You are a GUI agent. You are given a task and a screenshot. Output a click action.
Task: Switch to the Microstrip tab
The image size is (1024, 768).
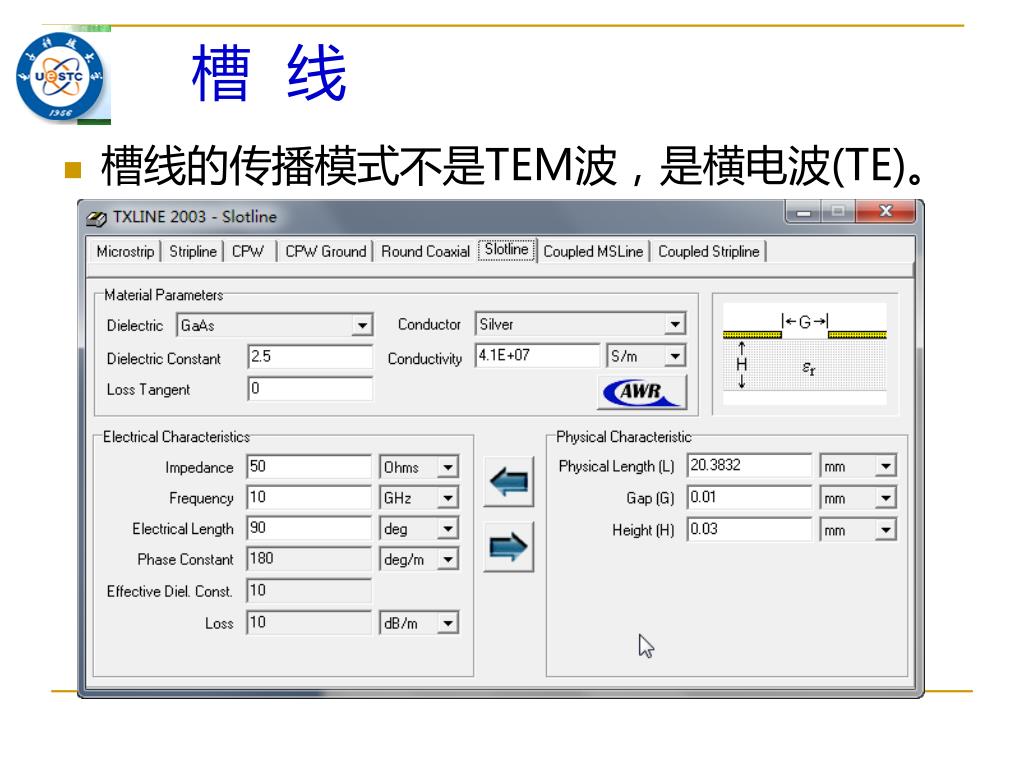coord(125,251)
